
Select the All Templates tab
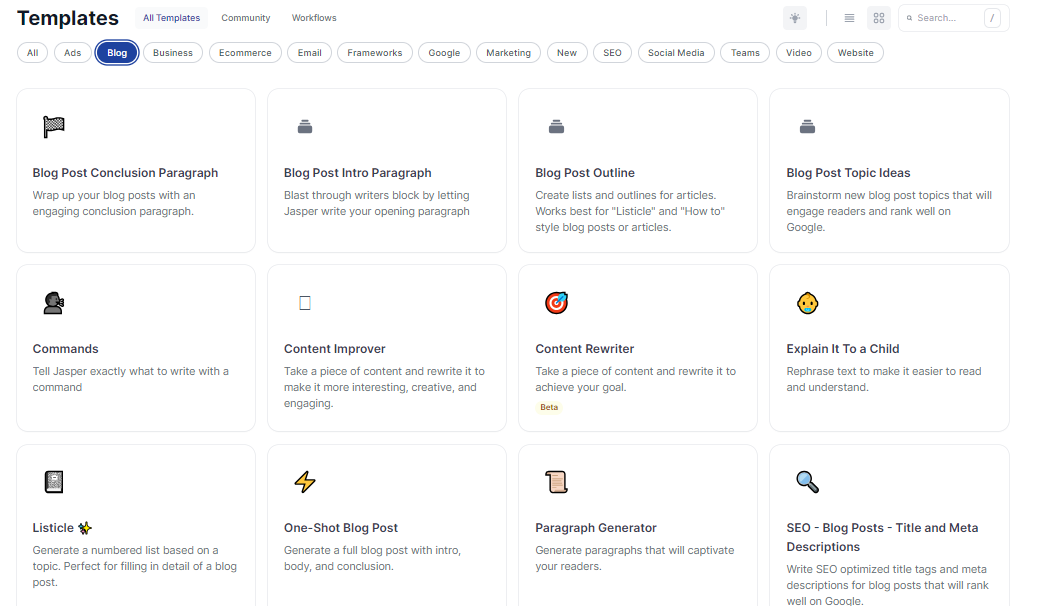(171, 18)
